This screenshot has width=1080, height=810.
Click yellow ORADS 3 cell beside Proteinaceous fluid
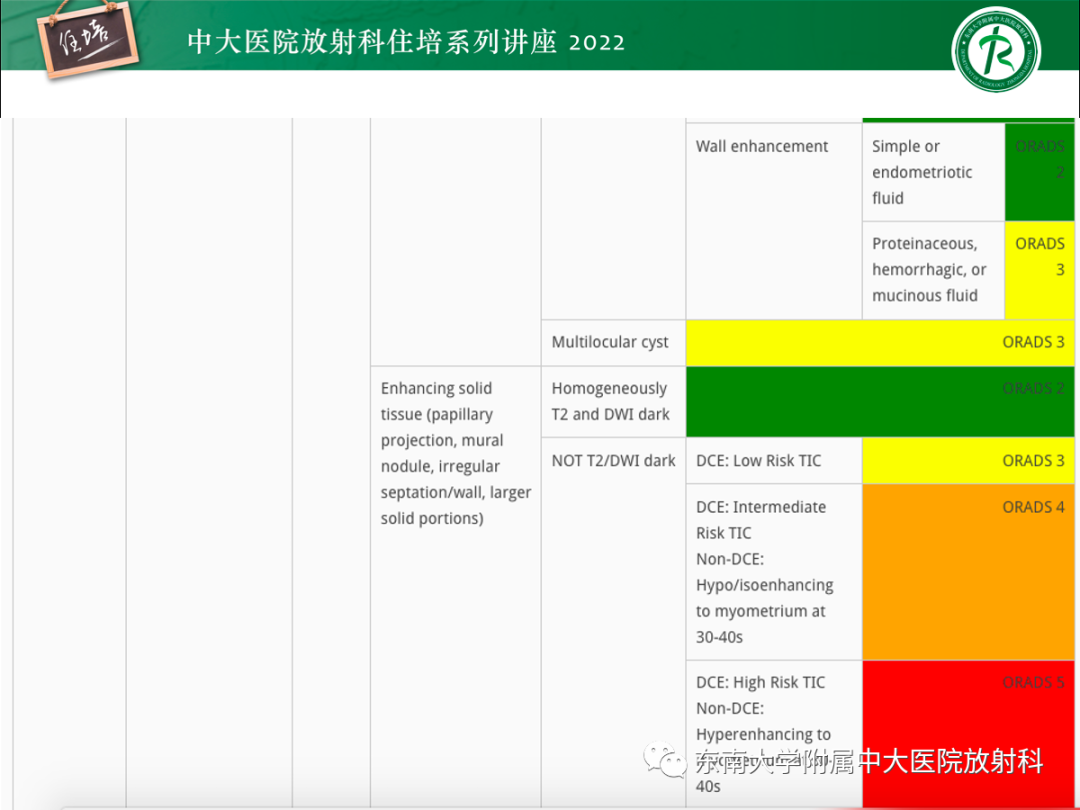1039,270
